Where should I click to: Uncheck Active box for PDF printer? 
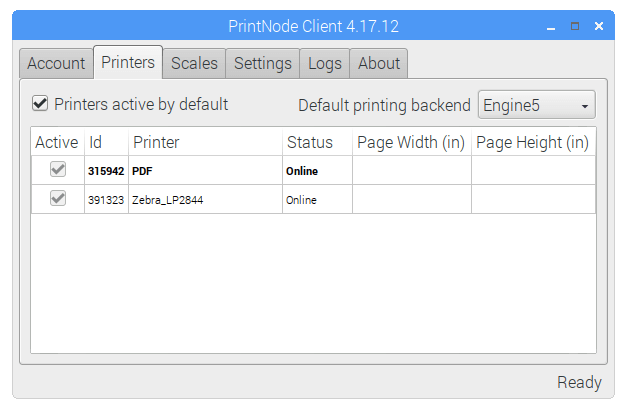58,169
